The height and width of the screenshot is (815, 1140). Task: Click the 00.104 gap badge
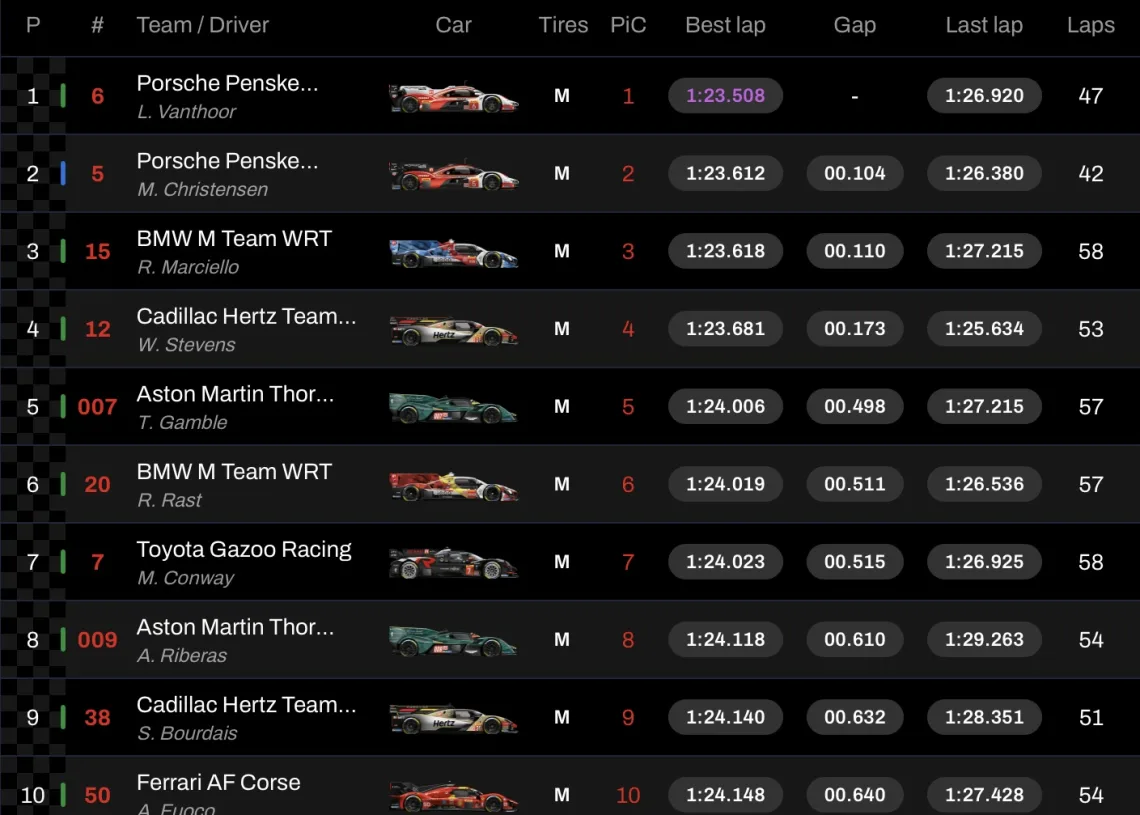click(x=854, y=173)
